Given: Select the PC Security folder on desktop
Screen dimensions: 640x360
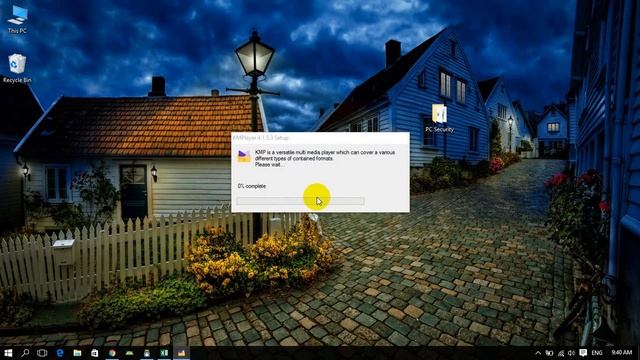Looking at the screenshot, I should point(439,118).
